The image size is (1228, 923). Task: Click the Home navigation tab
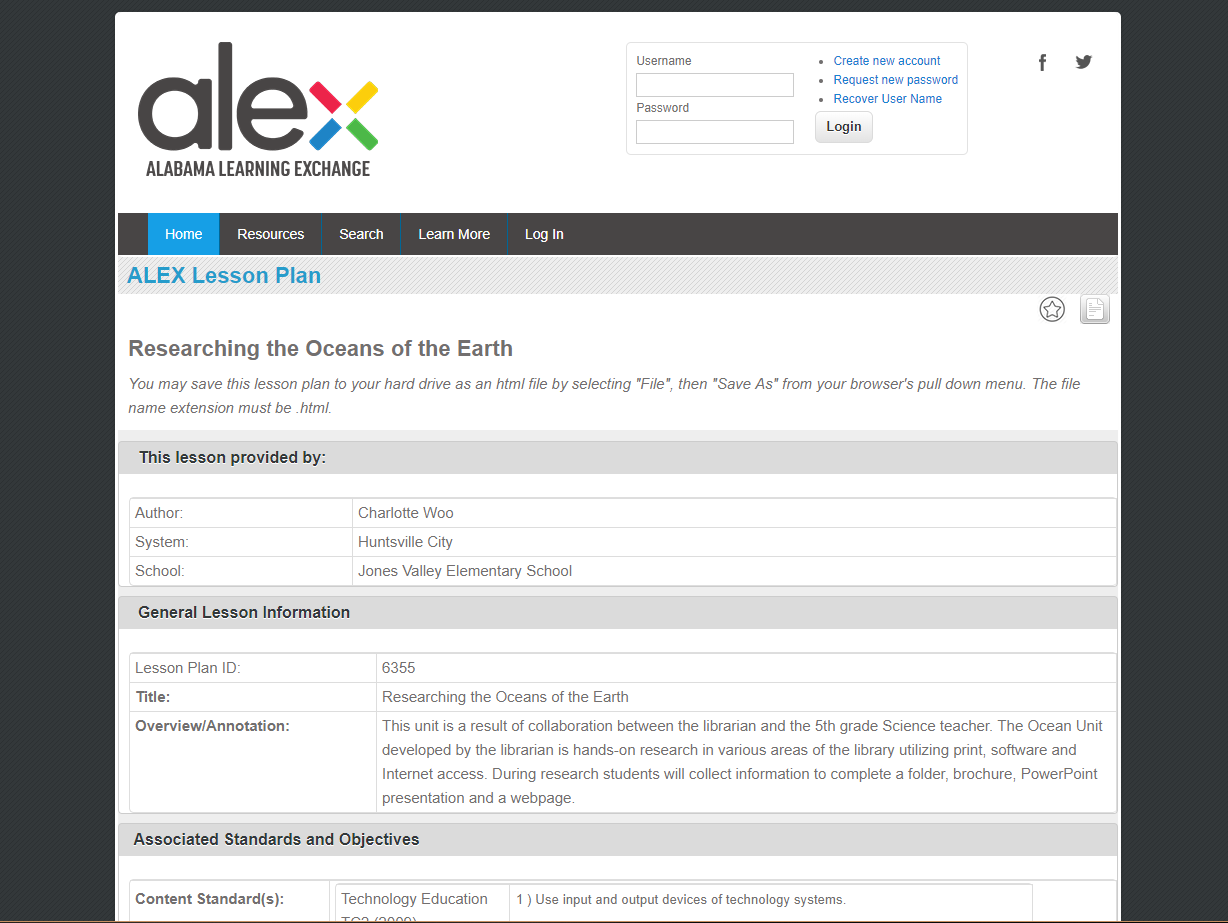tap(183, 233)
